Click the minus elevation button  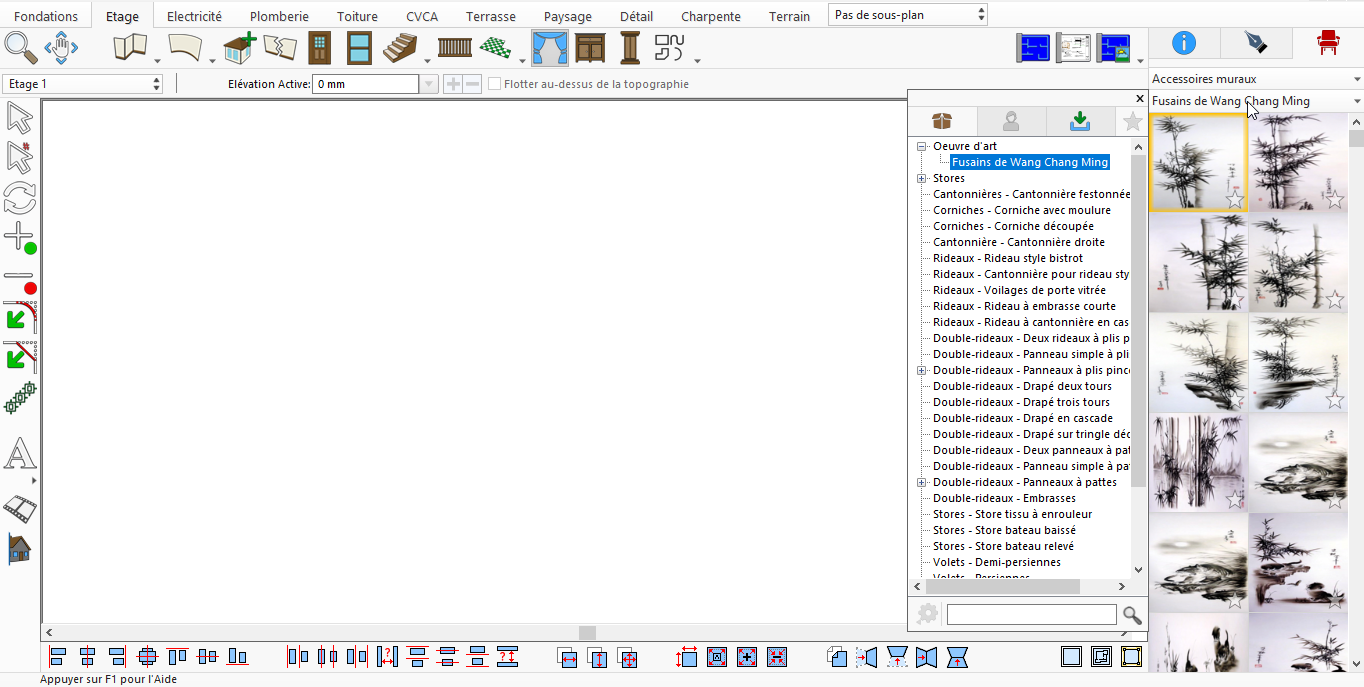pyautogui.click(x=472, y=84)
